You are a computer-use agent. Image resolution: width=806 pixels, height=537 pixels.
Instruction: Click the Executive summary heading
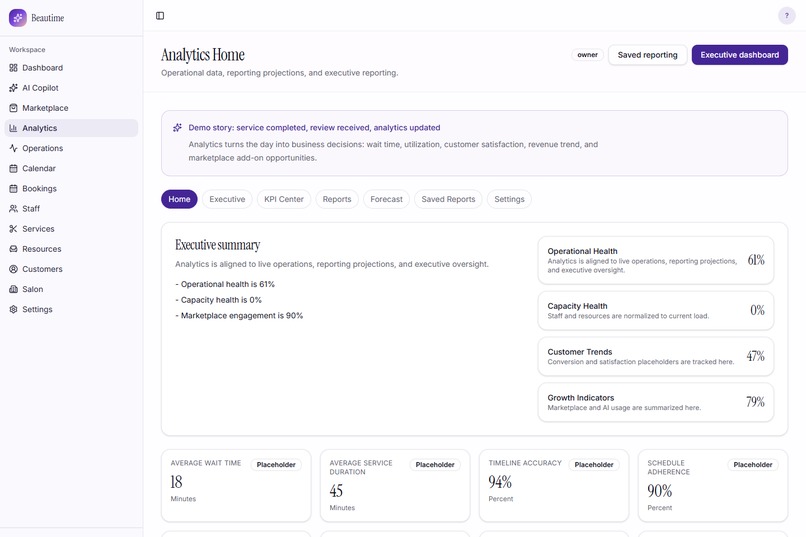tap(217, 245)
